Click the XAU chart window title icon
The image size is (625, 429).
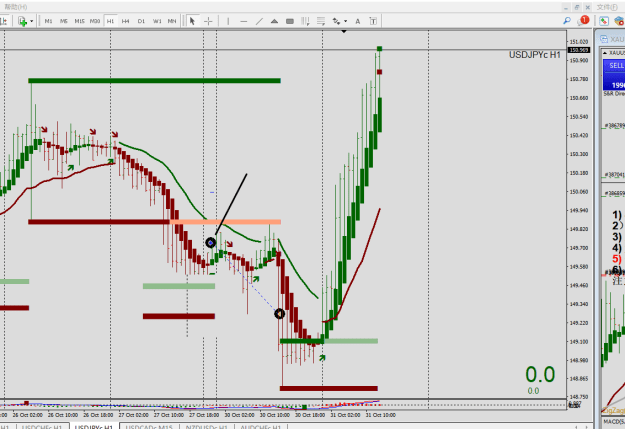coord(604,39)
